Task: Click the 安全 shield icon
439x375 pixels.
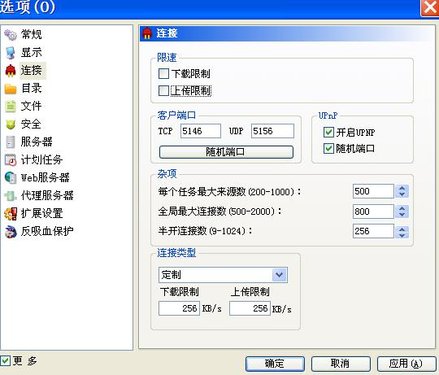Action: 11,124
